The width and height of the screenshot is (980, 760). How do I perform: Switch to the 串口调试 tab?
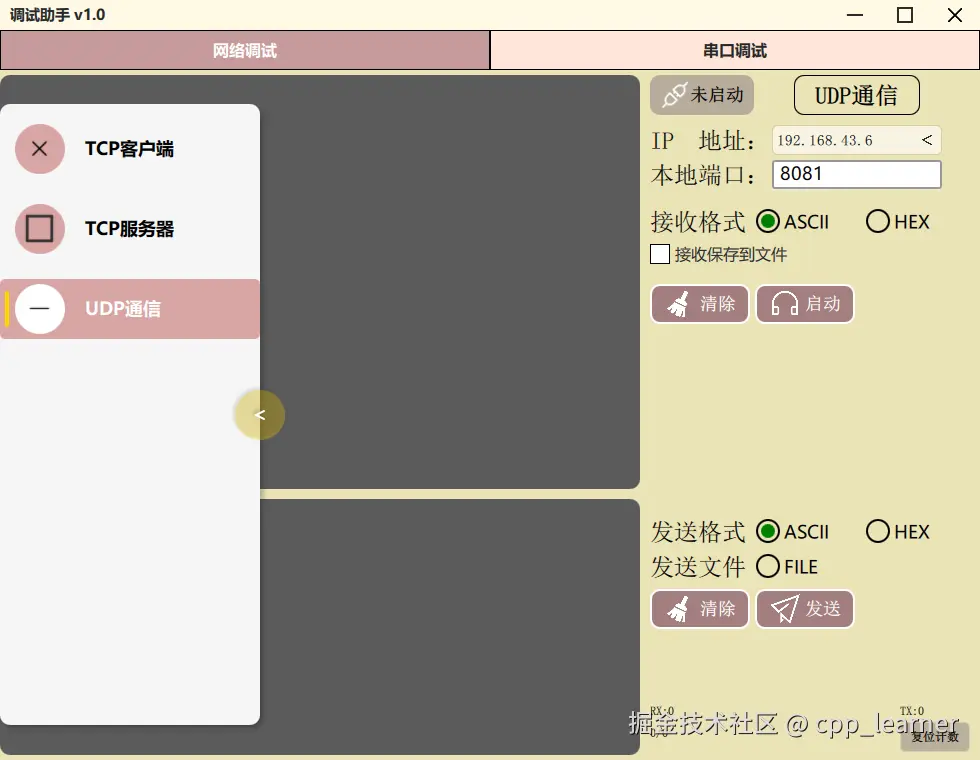[734, 49]
